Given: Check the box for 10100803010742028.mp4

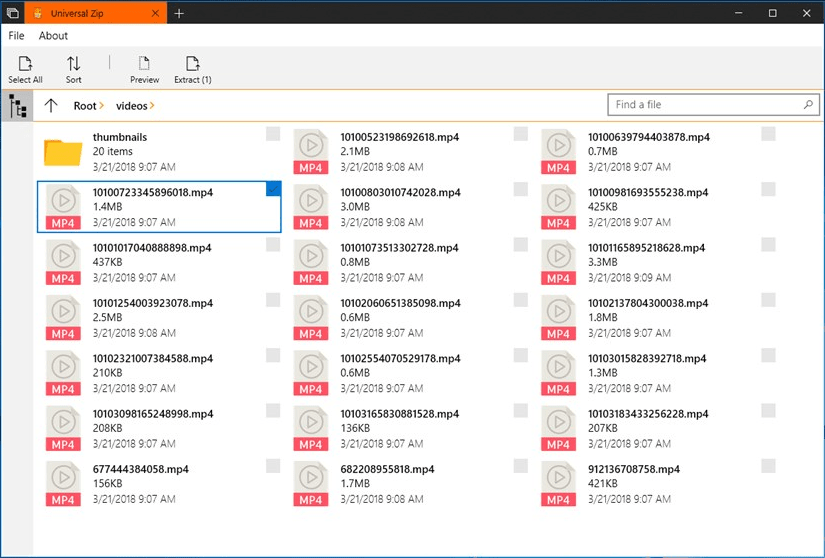Looking at the screenshot, I should [x=521, y=189].
